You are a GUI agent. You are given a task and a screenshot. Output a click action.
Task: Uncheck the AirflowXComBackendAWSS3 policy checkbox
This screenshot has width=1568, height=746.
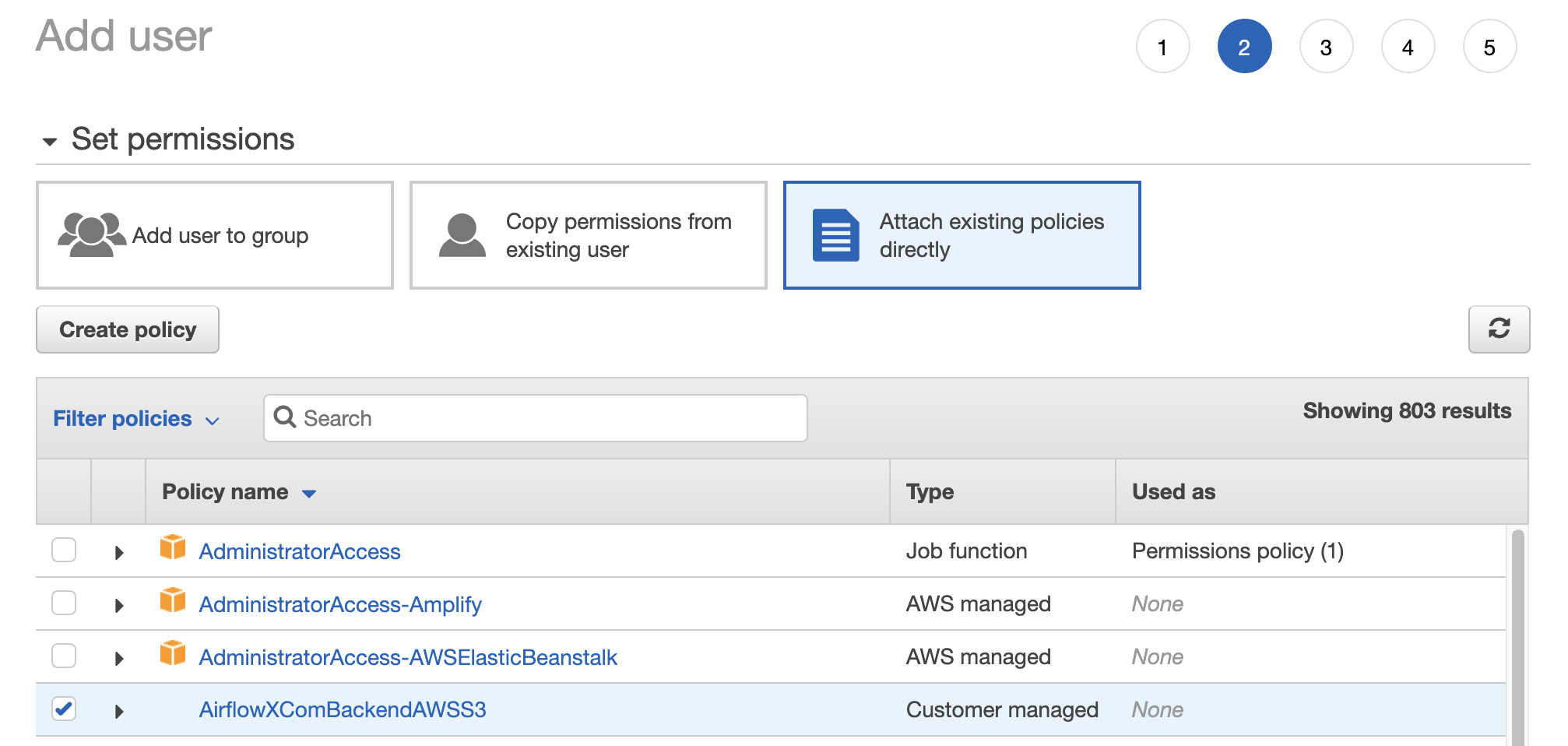[x=64, y=709]
